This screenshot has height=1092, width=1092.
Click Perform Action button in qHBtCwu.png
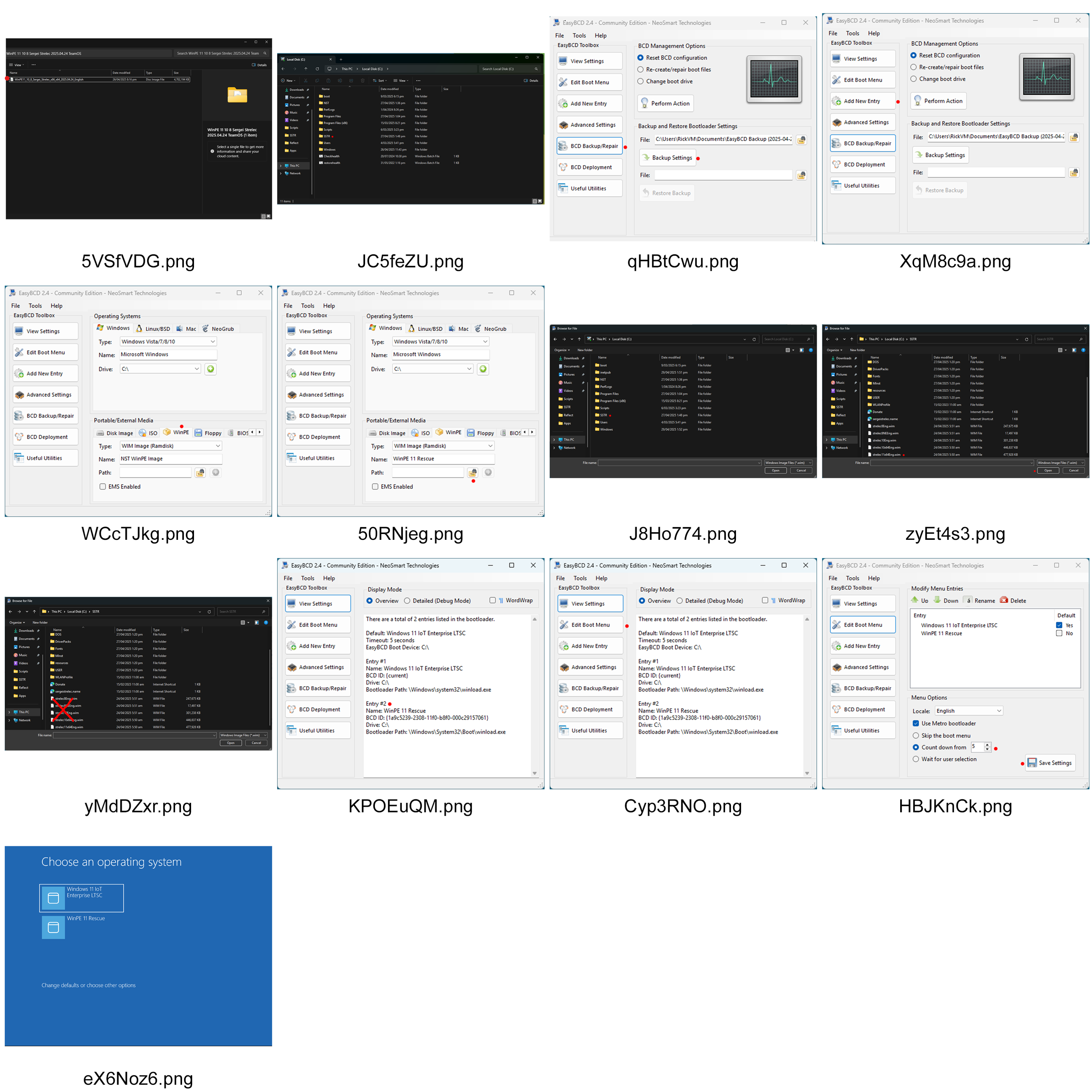click(x=665, y=103)
